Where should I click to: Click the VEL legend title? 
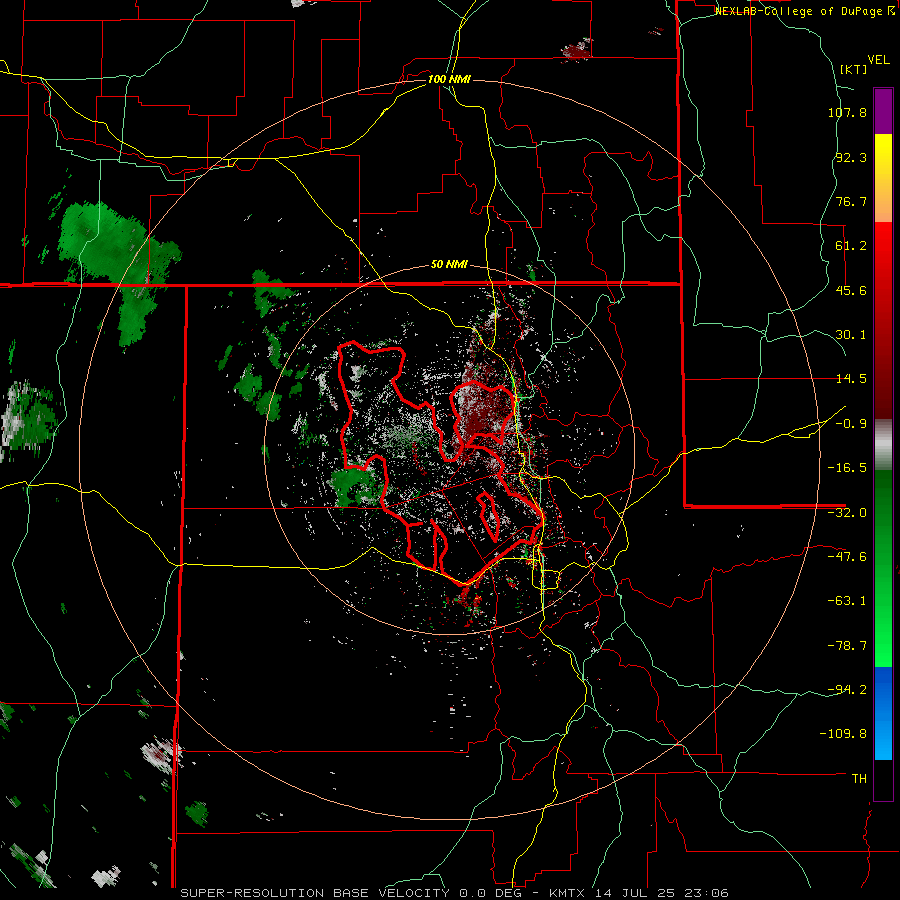tap(878, 60)
